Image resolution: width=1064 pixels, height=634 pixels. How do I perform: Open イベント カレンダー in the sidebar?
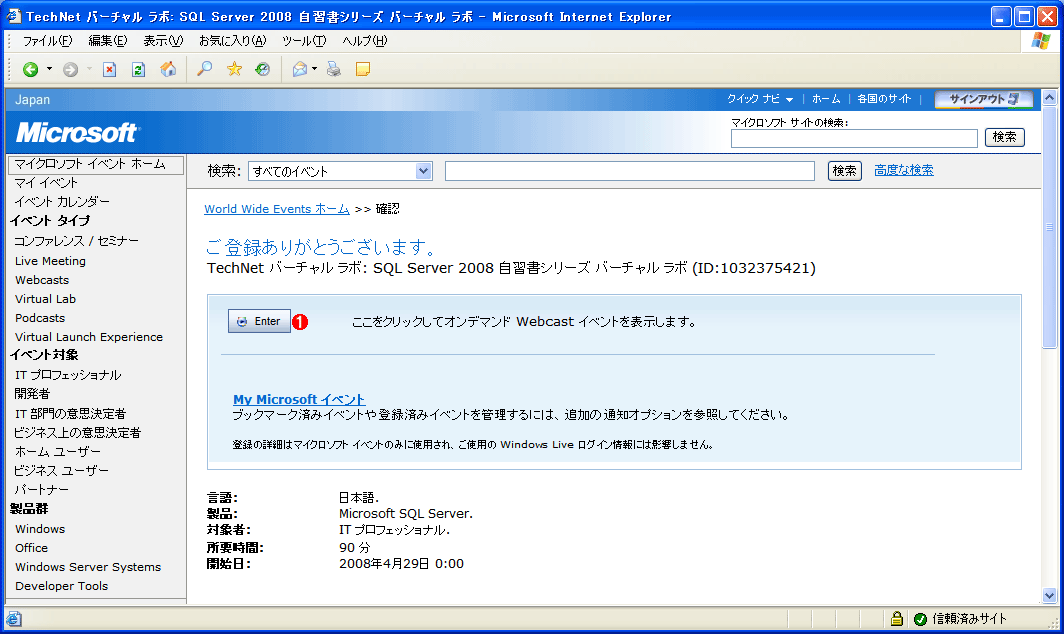pyautogui.click(x=62, y=202)
